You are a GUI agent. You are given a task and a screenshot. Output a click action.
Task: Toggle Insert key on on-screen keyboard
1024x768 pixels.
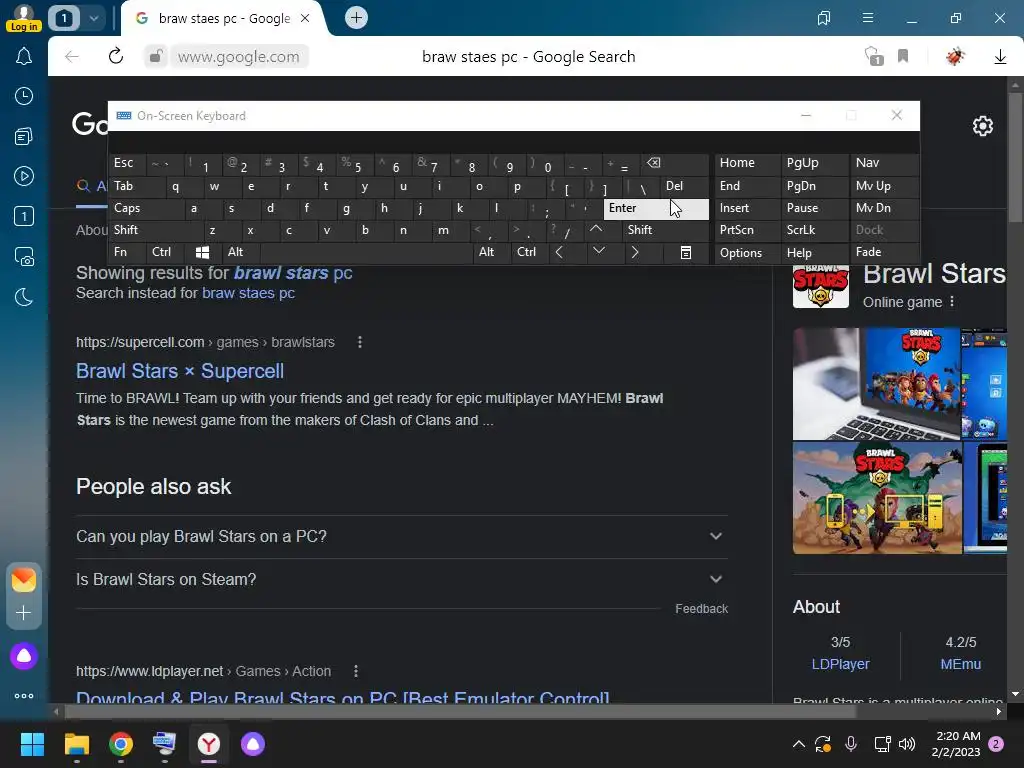click(x=747, y=208)
